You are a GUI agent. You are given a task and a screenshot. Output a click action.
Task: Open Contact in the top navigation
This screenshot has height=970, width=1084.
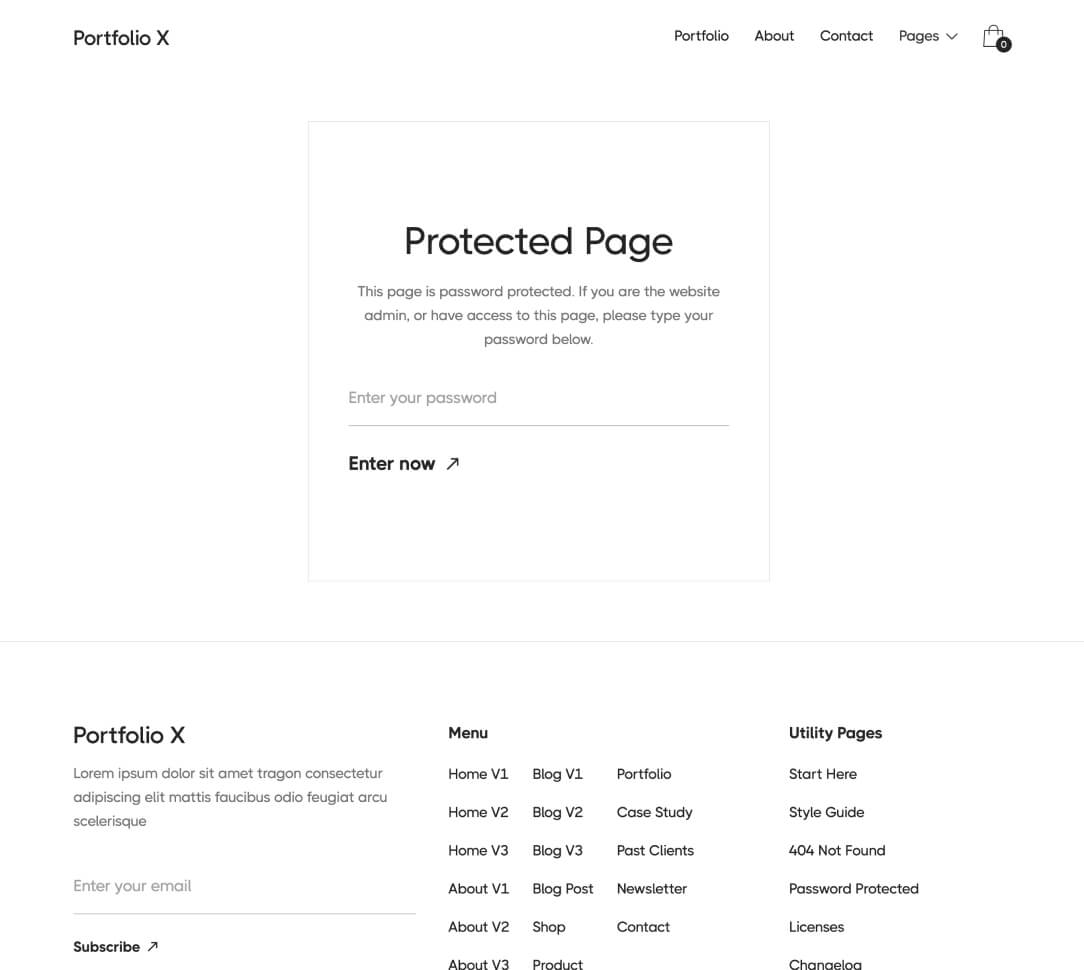tap(846, 36)
